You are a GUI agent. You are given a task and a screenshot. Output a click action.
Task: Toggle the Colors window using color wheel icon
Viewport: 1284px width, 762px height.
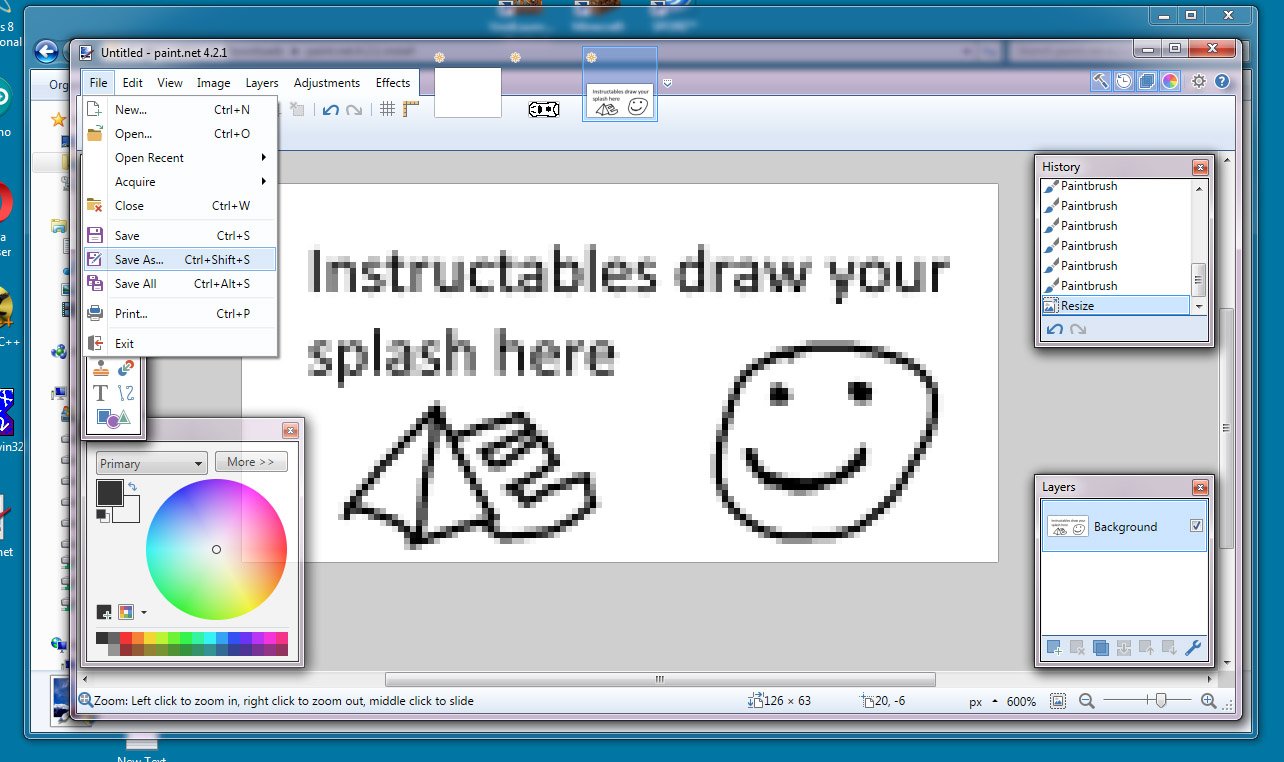[x=1170, y=82]
